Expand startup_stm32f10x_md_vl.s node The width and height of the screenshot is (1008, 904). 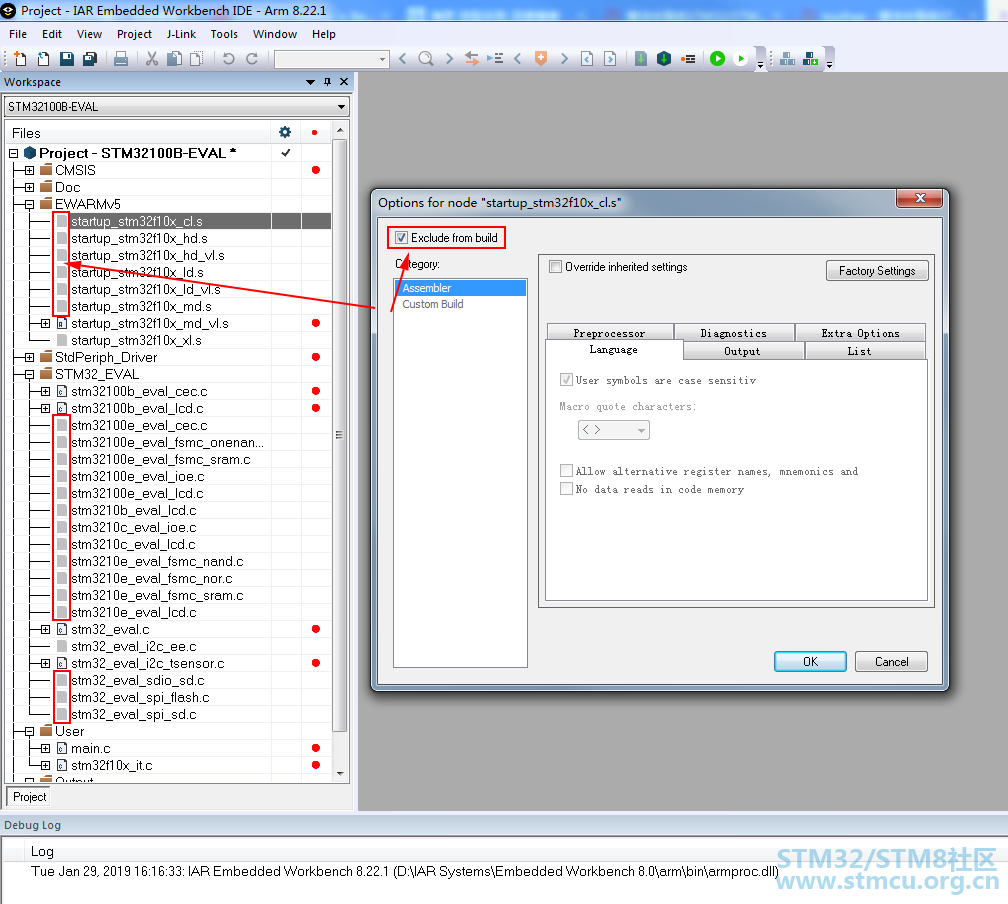click(45, 323)
